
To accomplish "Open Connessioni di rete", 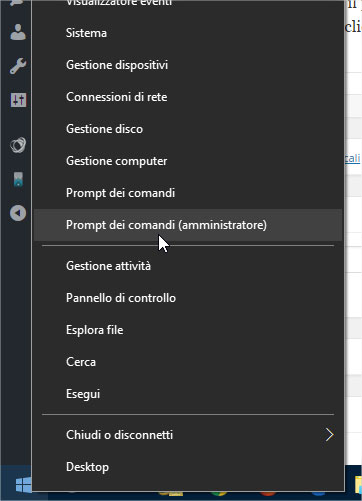I will click(x=188, y=97).
